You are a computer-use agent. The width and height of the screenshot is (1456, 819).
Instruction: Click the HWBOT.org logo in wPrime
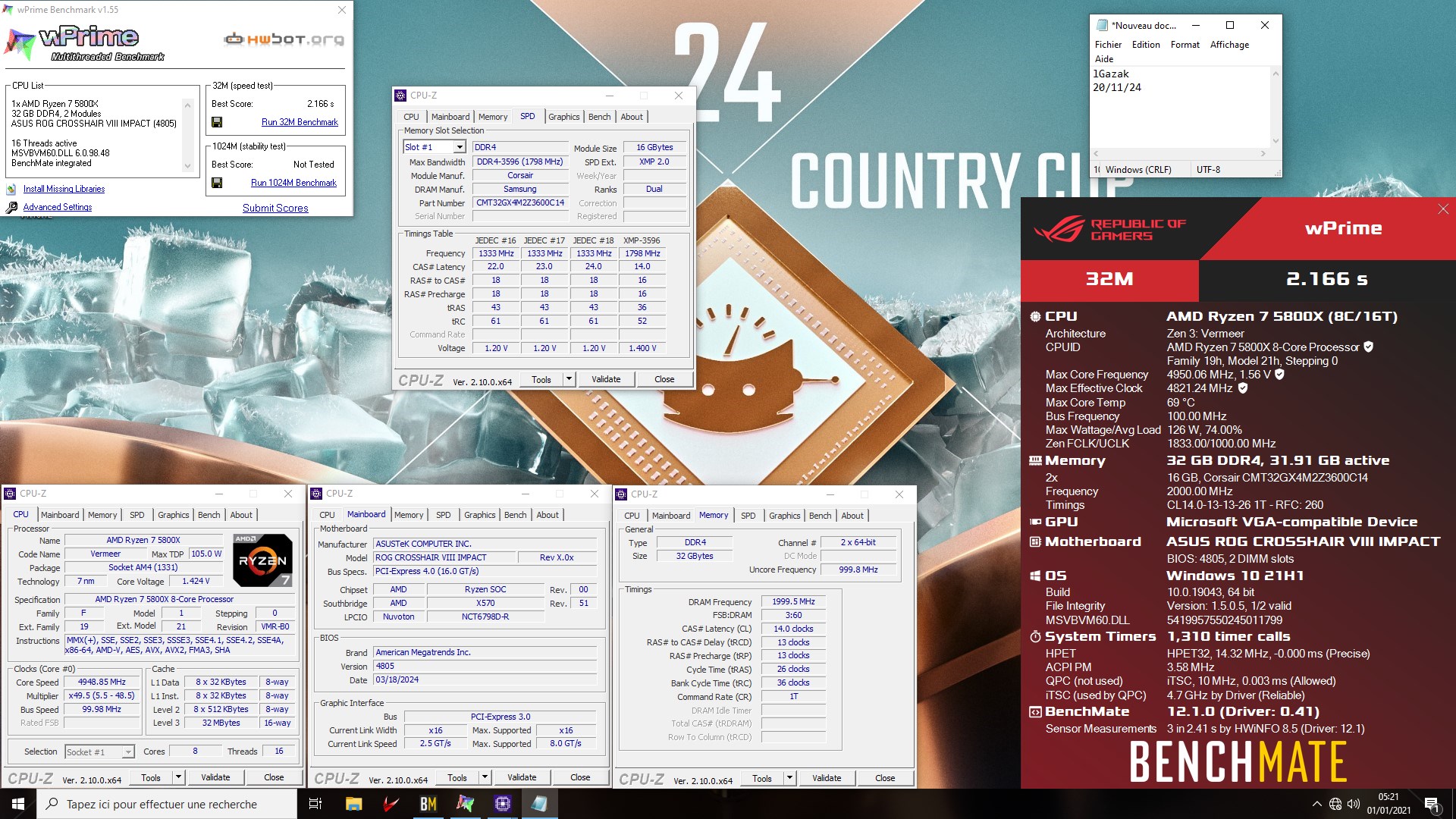[284, 39]
